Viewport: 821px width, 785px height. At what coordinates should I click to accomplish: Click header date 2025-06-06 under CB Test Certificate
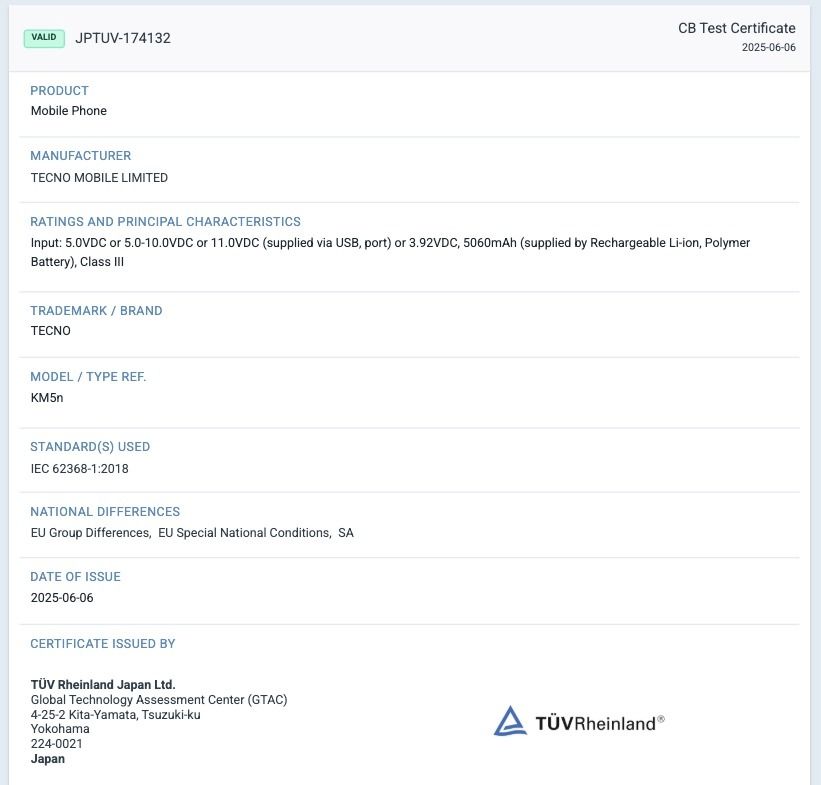pos(769,47)
